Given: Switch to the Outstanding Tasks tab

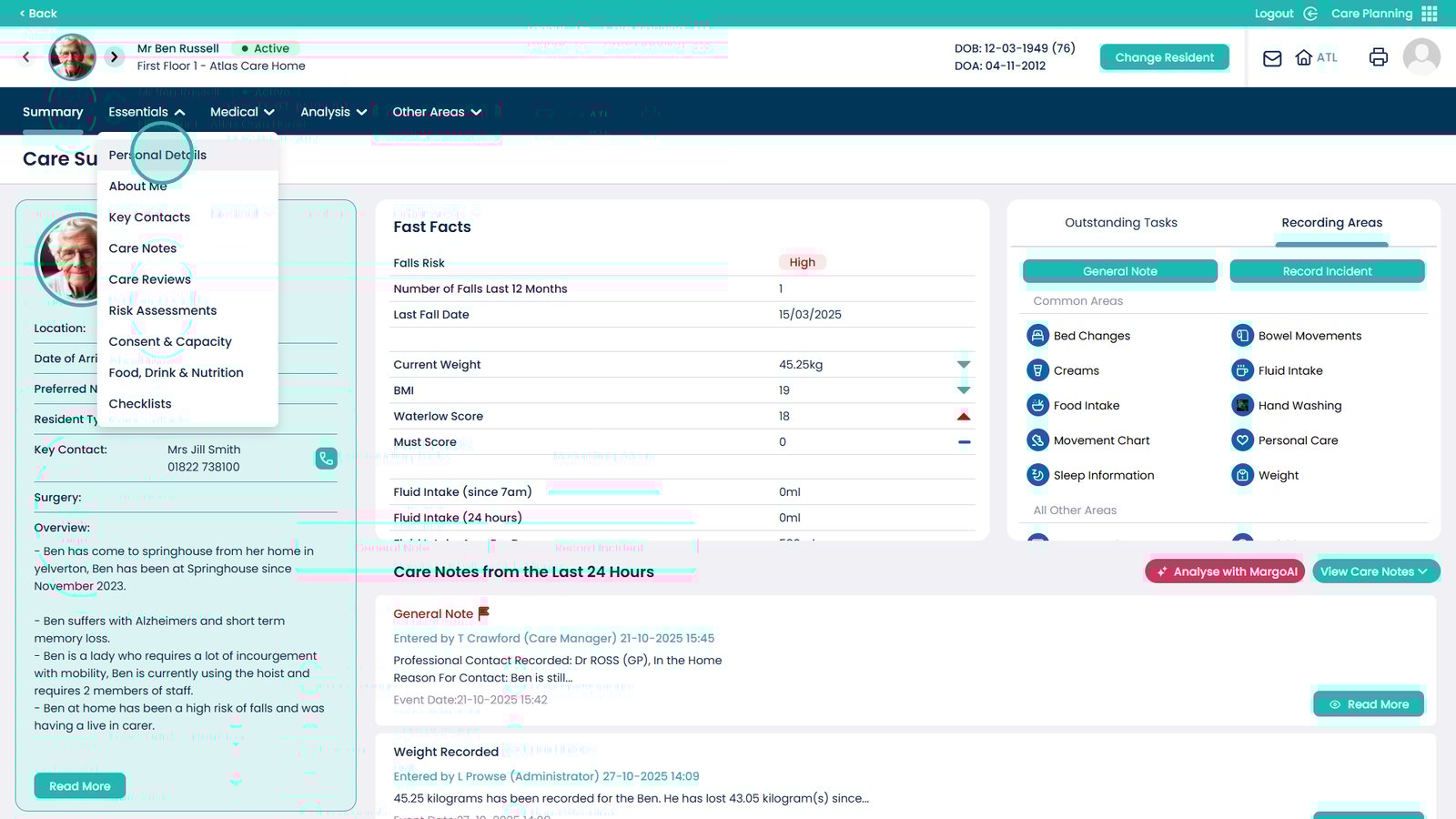Looking at the screenshot, I should (x=1120, y=223).
